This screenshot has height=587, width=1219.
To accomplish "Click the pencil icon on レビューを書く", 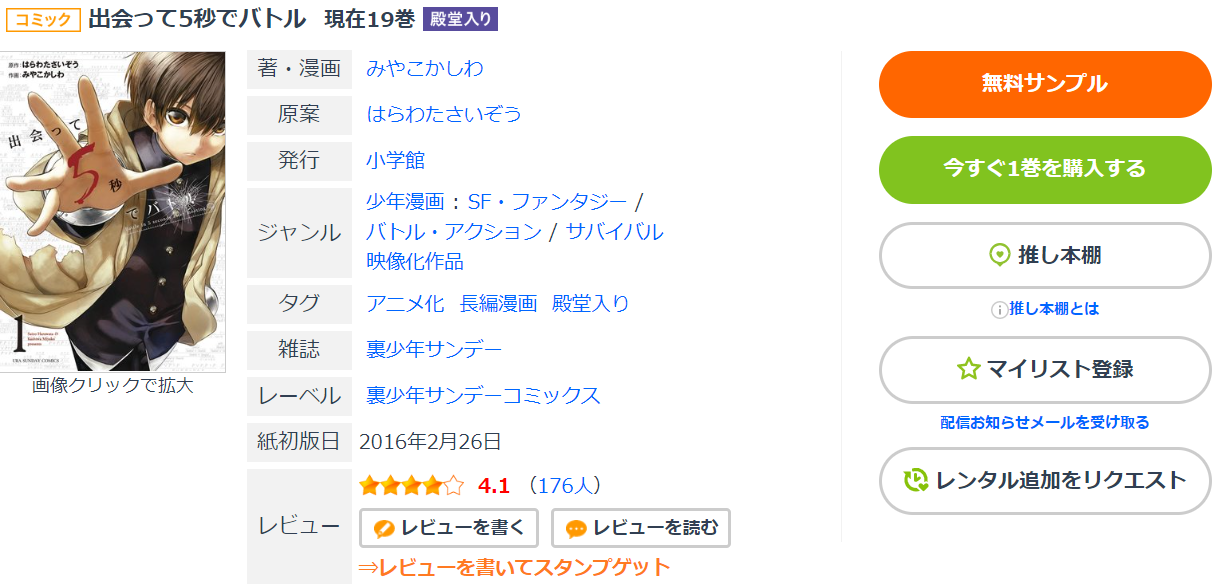I will (383, 529).
